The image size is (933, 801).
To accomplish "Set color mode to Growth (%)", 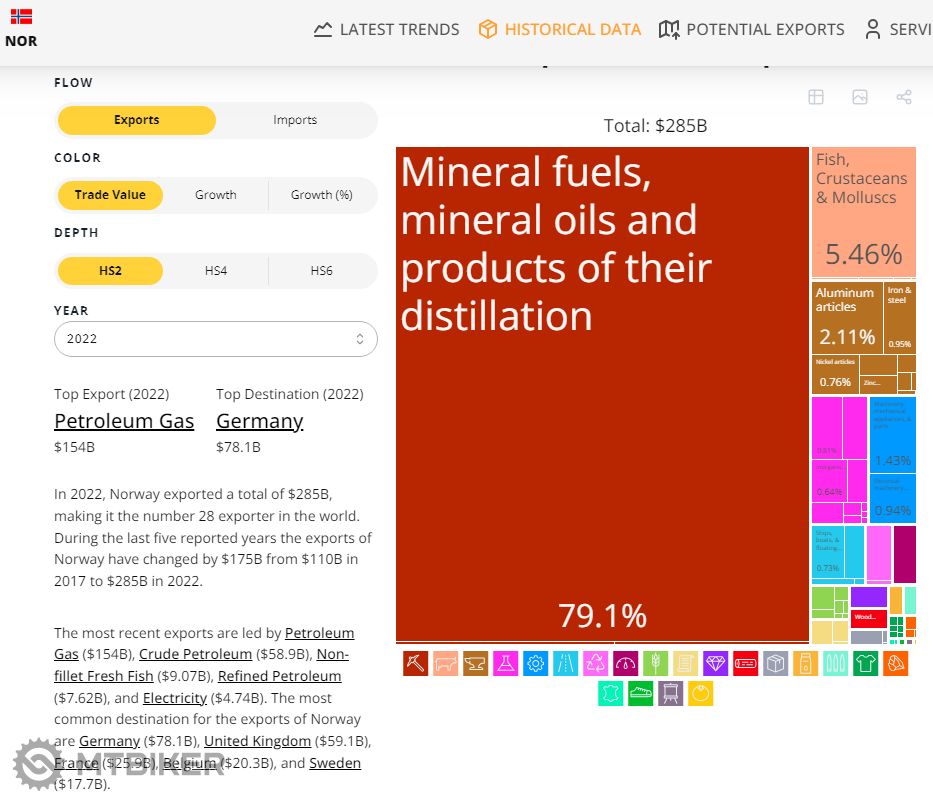I will pyautogui.click(x=321, y=195).
